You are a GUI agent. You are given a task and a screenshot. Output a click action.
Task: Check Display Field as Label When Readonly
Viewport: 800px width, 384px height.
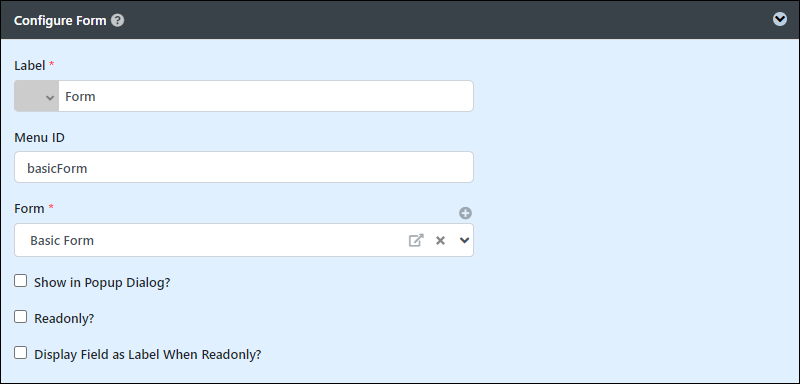(x=20, y=352)
